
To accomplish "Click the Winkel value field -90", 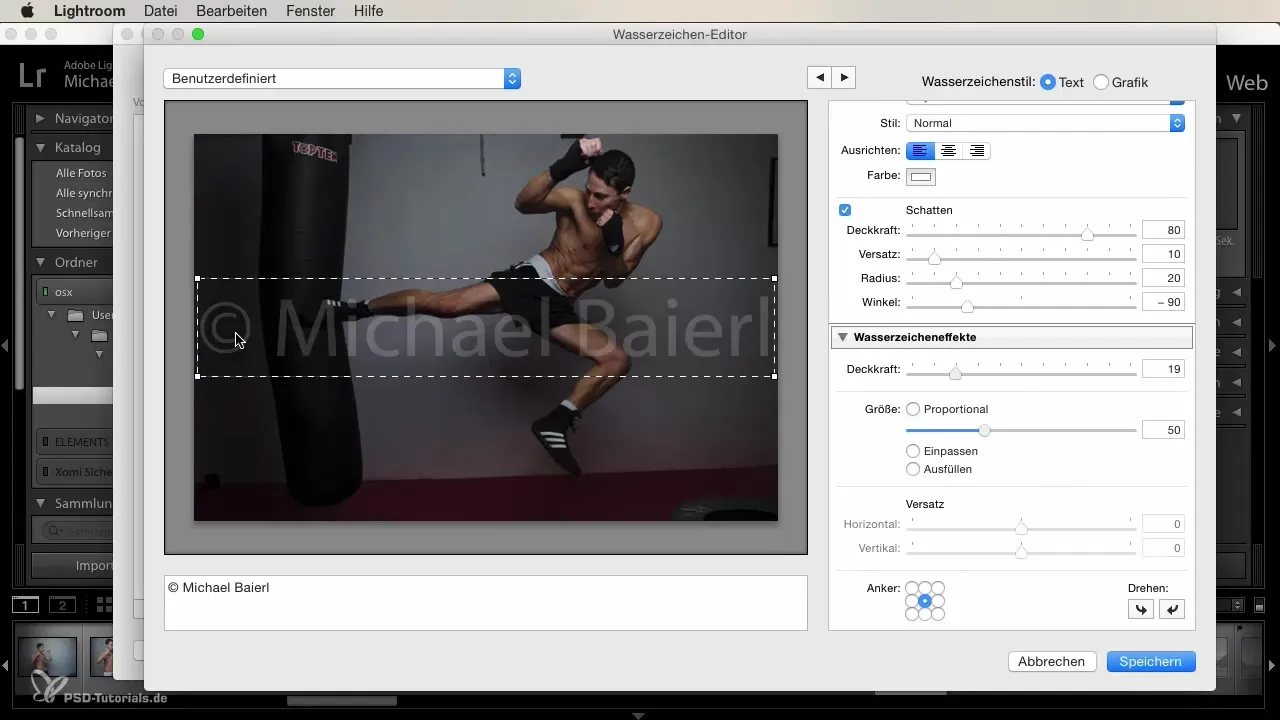I will (x=1163, y=302).
